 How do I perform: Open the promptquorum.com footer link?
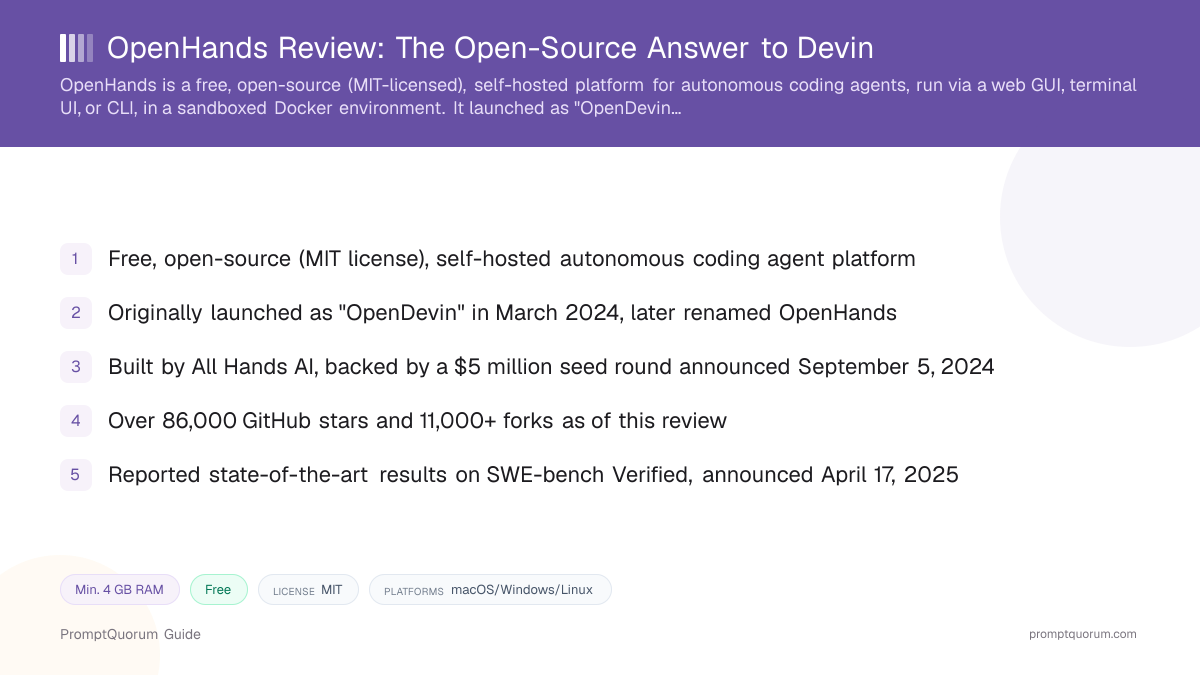(x=1083, y=634)
